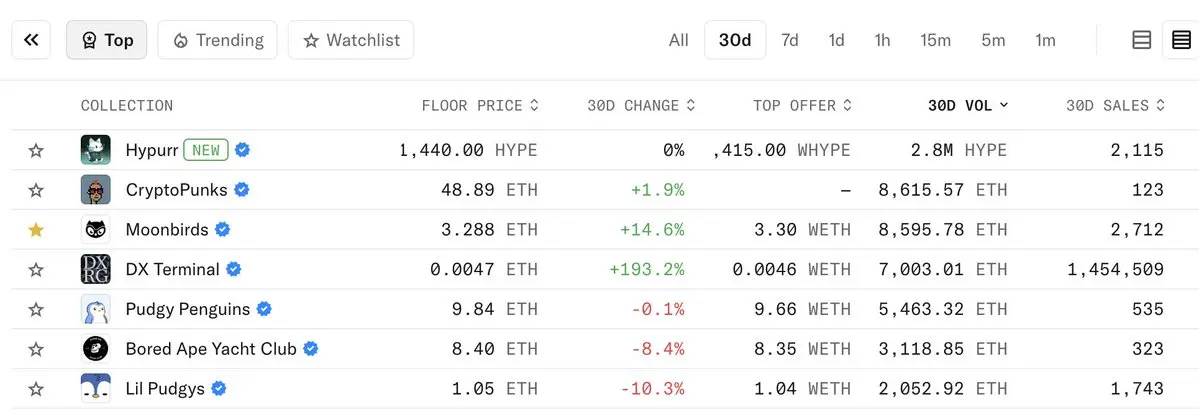
Task: Open the Moonbirds collection link
Action: (167, 230)
